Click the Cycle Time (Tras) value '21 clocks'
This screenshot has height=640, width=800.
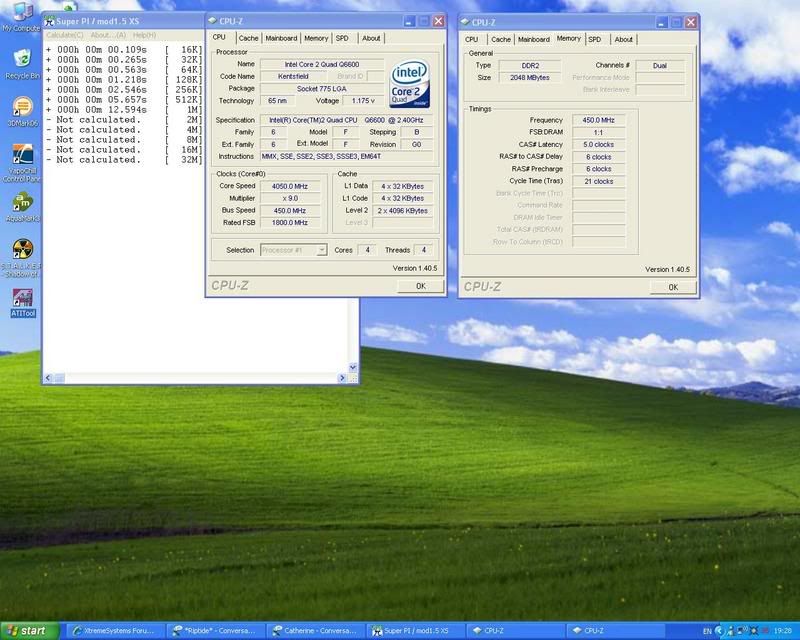(x=598, y=182)
